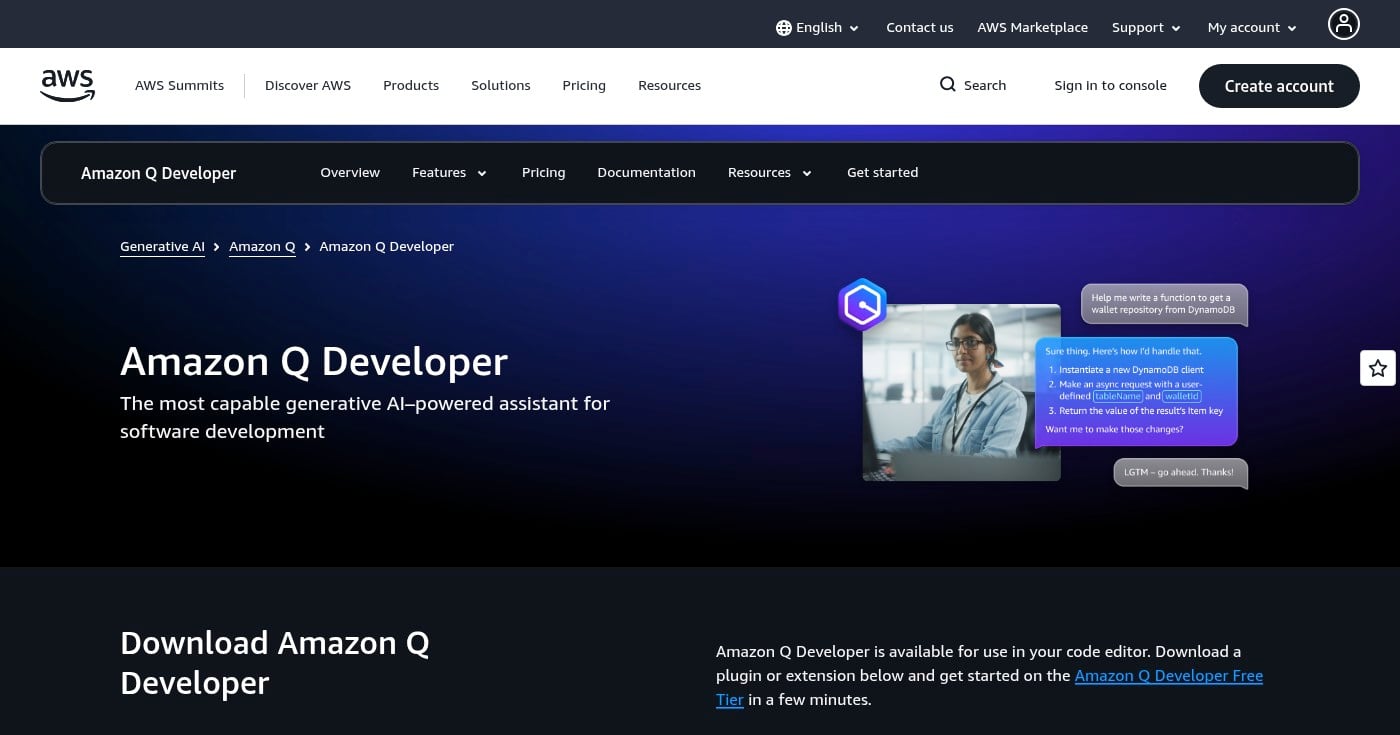1400x735 pixels.
Task: Go to the Overview tab
Action: point(350,173)
